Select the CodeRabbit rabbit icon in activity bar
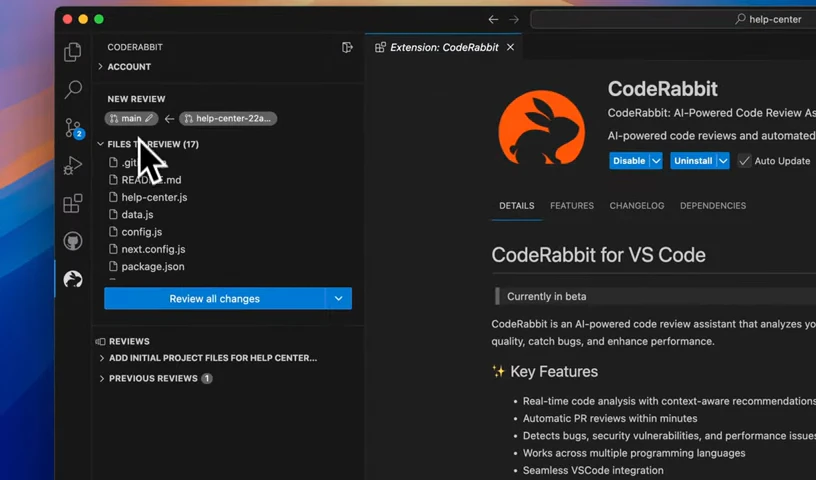 click(73, 280)
